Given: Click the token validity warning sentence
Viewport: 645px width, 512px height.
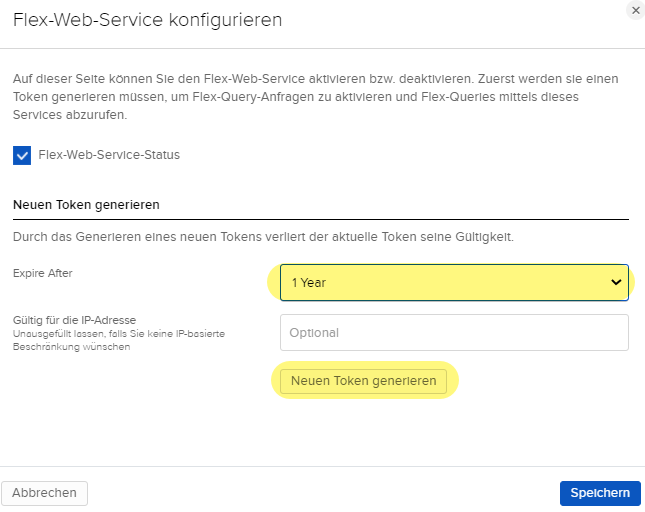Looking at the screenshot, I should (263, 236).
